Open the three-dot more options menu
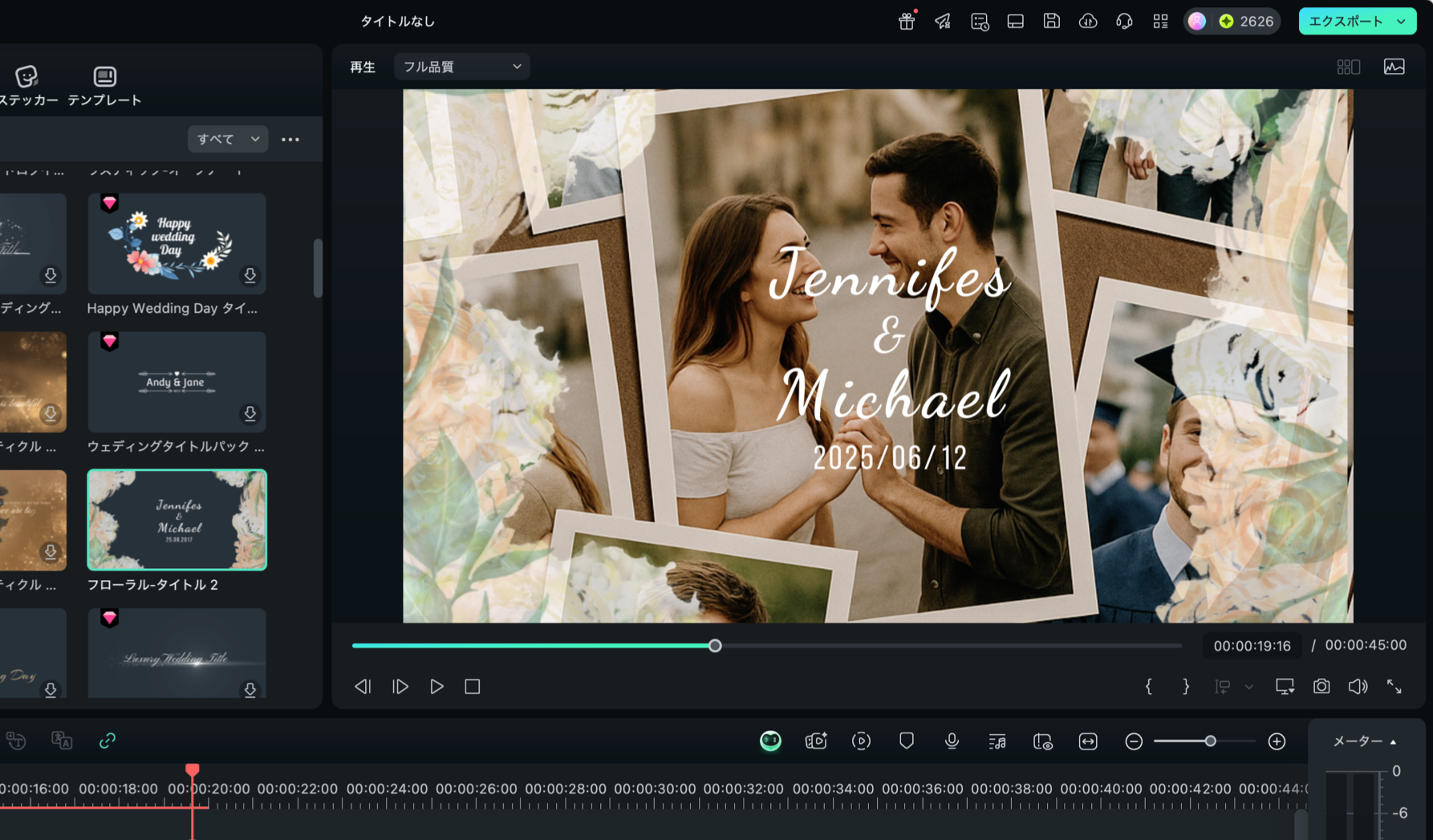The height and width of the screenshot is (840, 1433). 290,140
